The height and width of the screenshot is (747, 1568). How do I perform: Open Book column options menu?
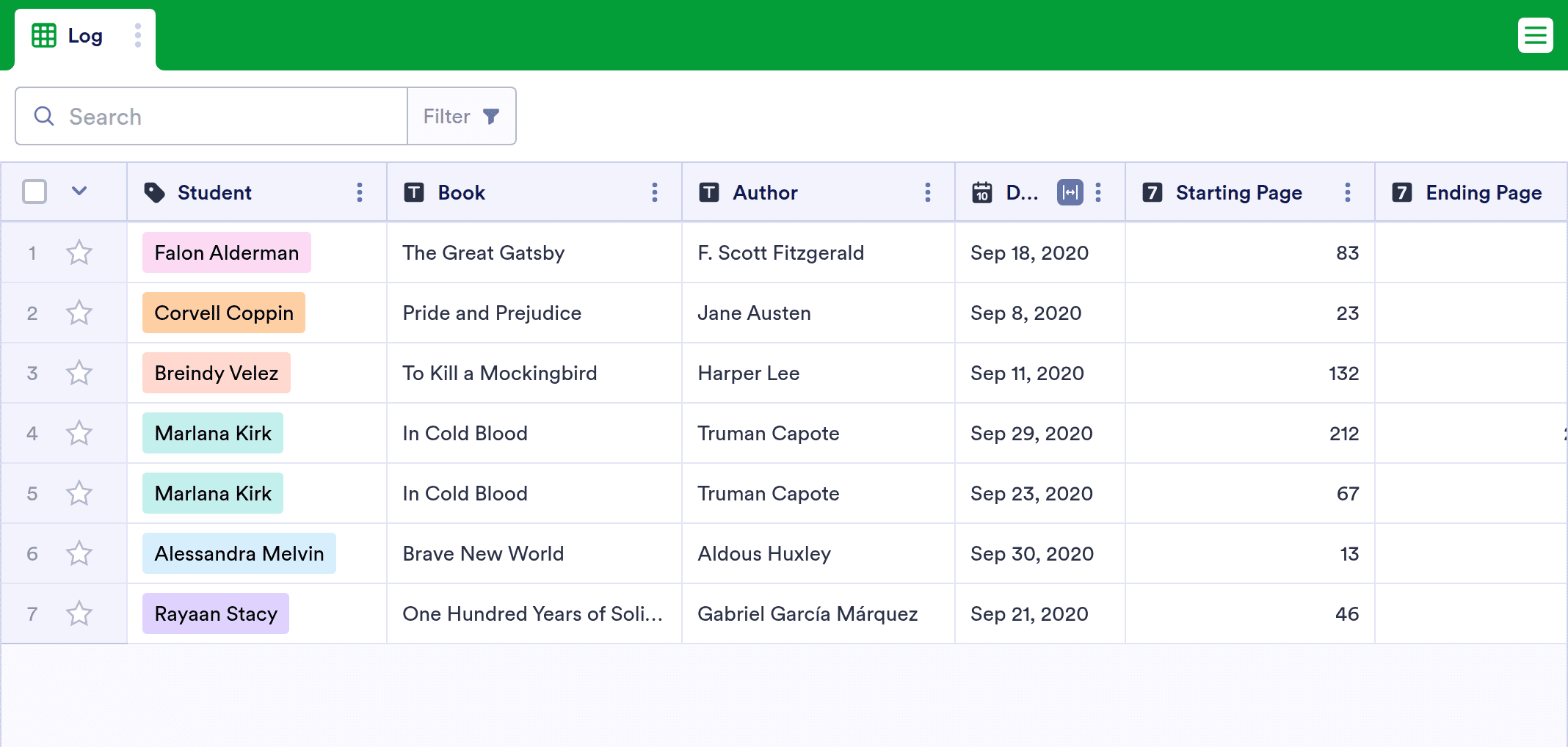[655, 192]
